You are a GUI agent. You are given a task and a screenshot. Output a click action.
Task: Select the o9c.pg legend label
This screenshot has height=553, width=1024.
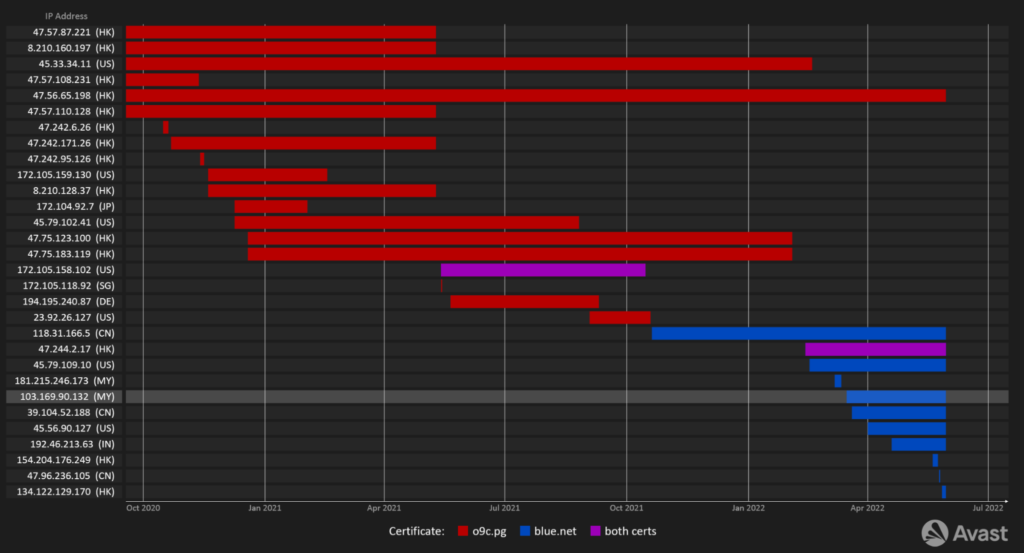click(490, 531)
